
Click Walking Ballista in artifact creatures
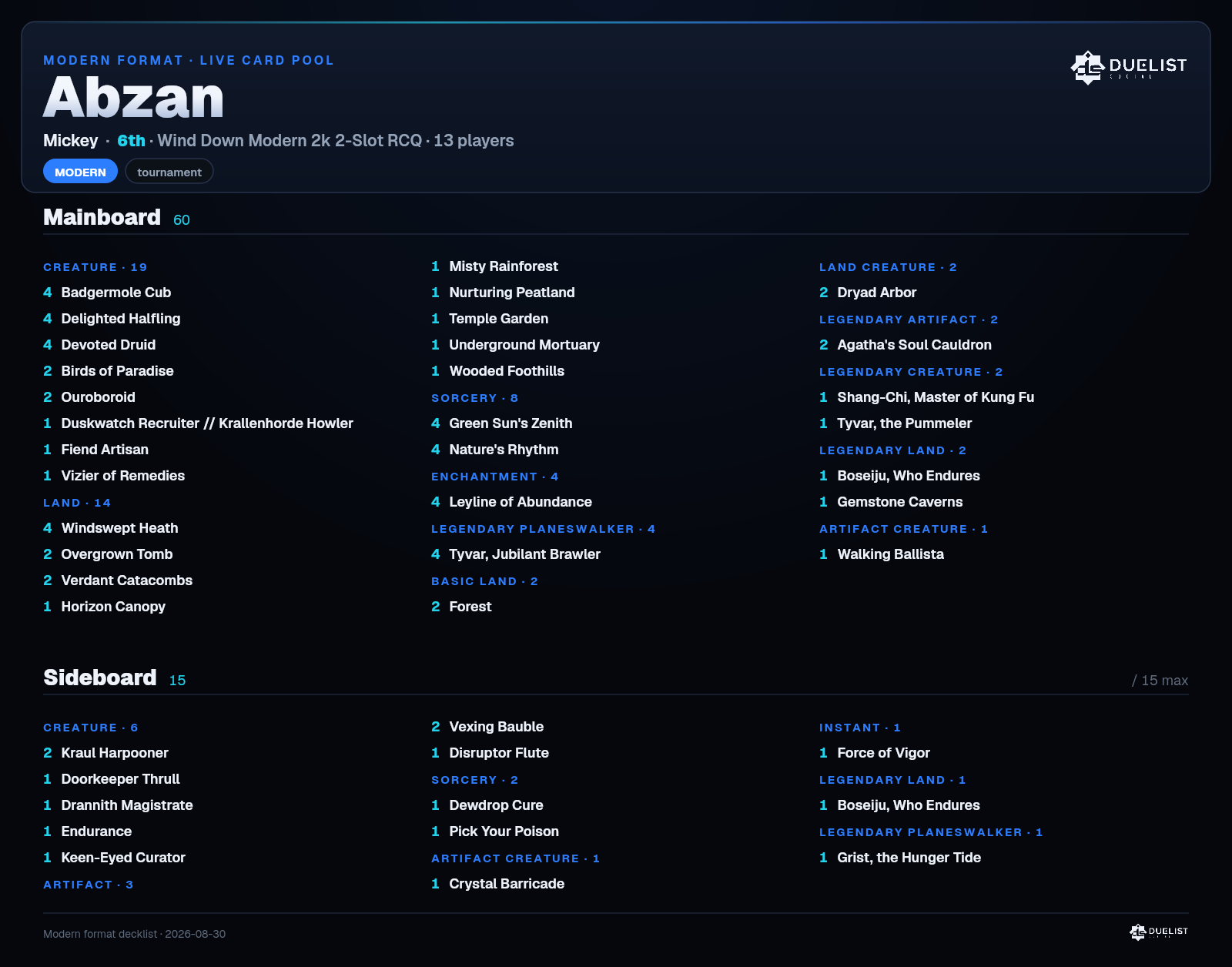click(890, 554)
